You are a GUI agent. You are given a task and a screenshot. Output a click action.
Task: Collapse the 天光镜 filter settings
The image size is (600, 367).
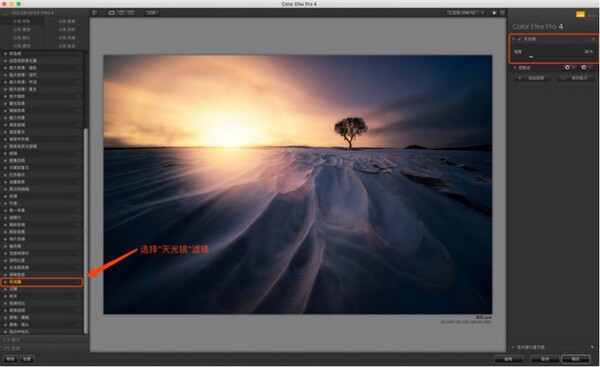[x=514, y=39]
